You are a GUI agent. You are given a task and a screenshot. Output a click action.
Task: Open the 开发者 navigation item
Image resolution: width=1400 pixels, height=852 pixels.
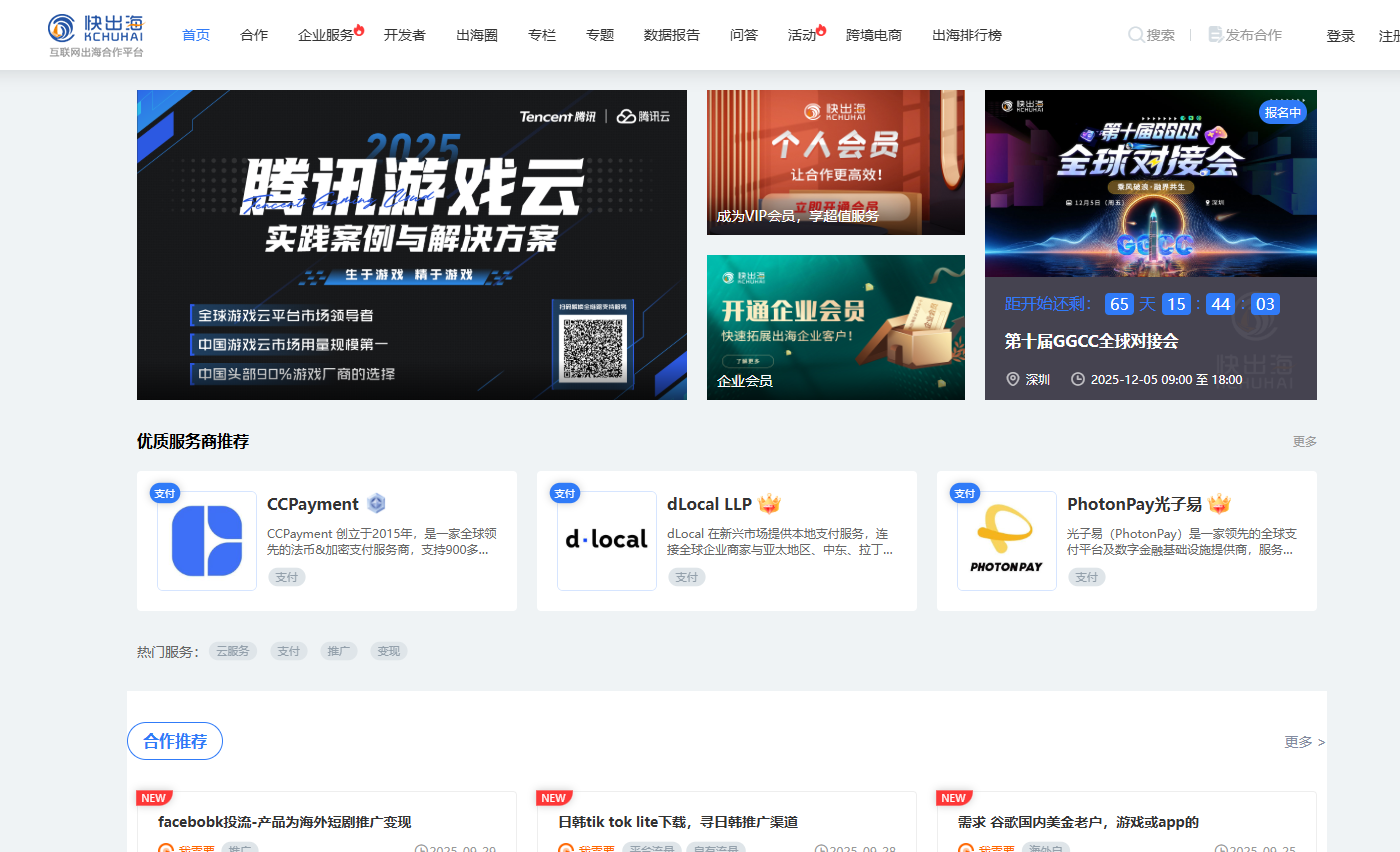tap(405, 35)
